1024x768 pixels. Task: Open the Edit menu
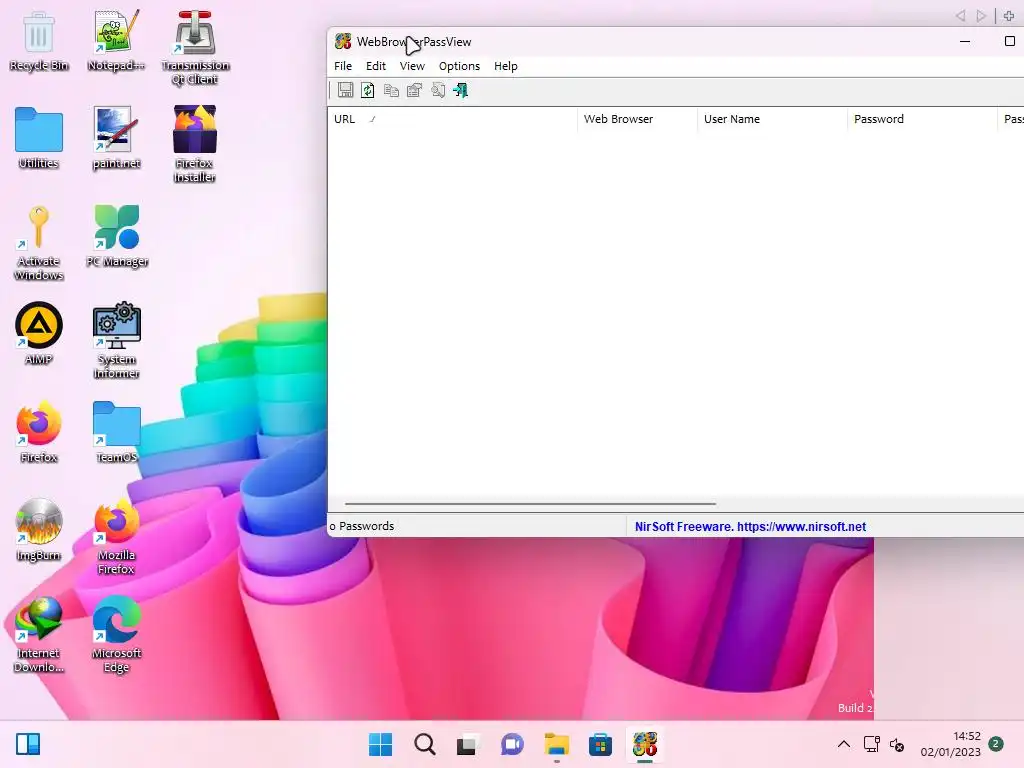(x=376, y=66)
